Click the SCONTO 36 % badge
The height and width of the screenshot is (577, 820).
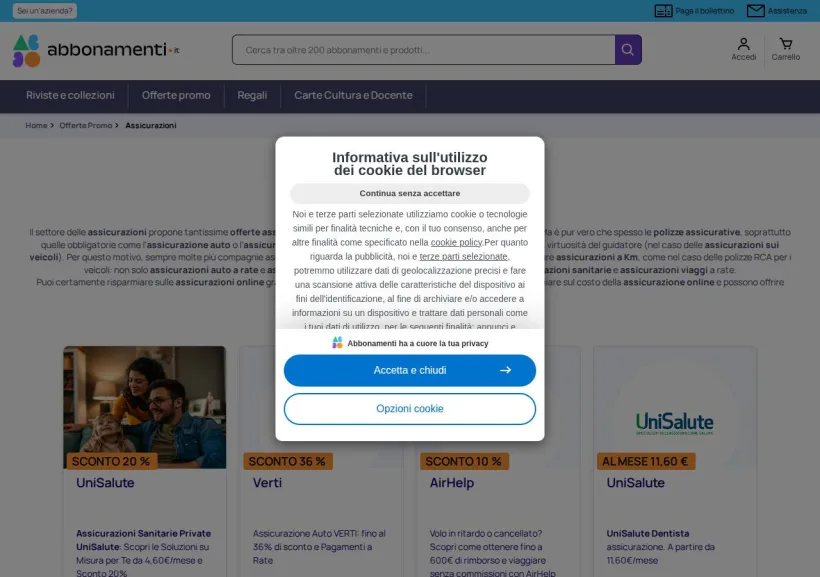pyautogui.click(x=287, y=461)
